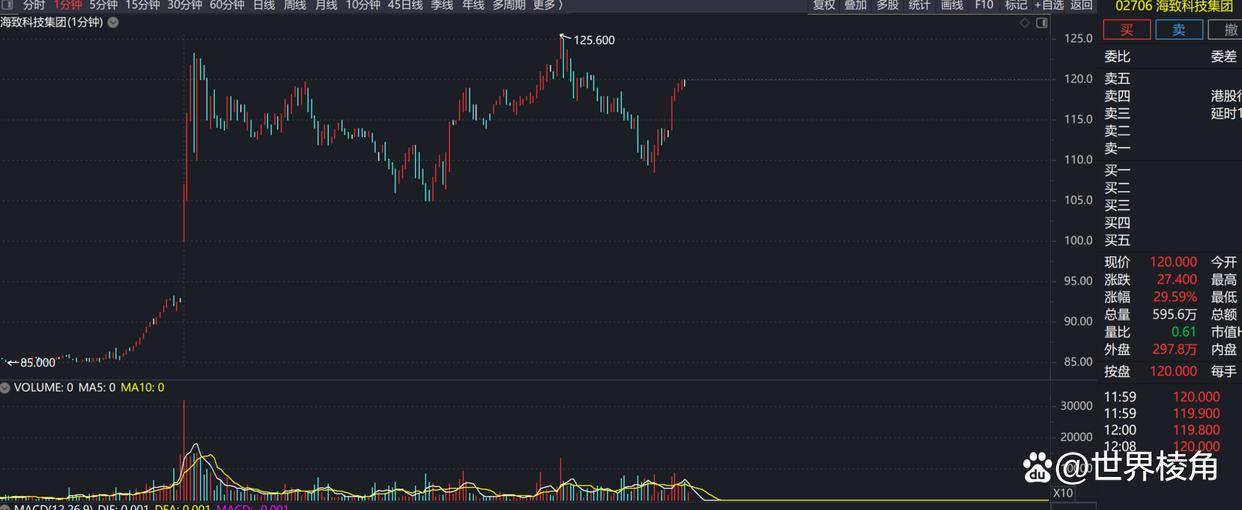The height and width of the screenshot is (510, 1242).
Task: Click the 撤 cancel order button
Action: pyautogui.click(x=1226, y=30)
